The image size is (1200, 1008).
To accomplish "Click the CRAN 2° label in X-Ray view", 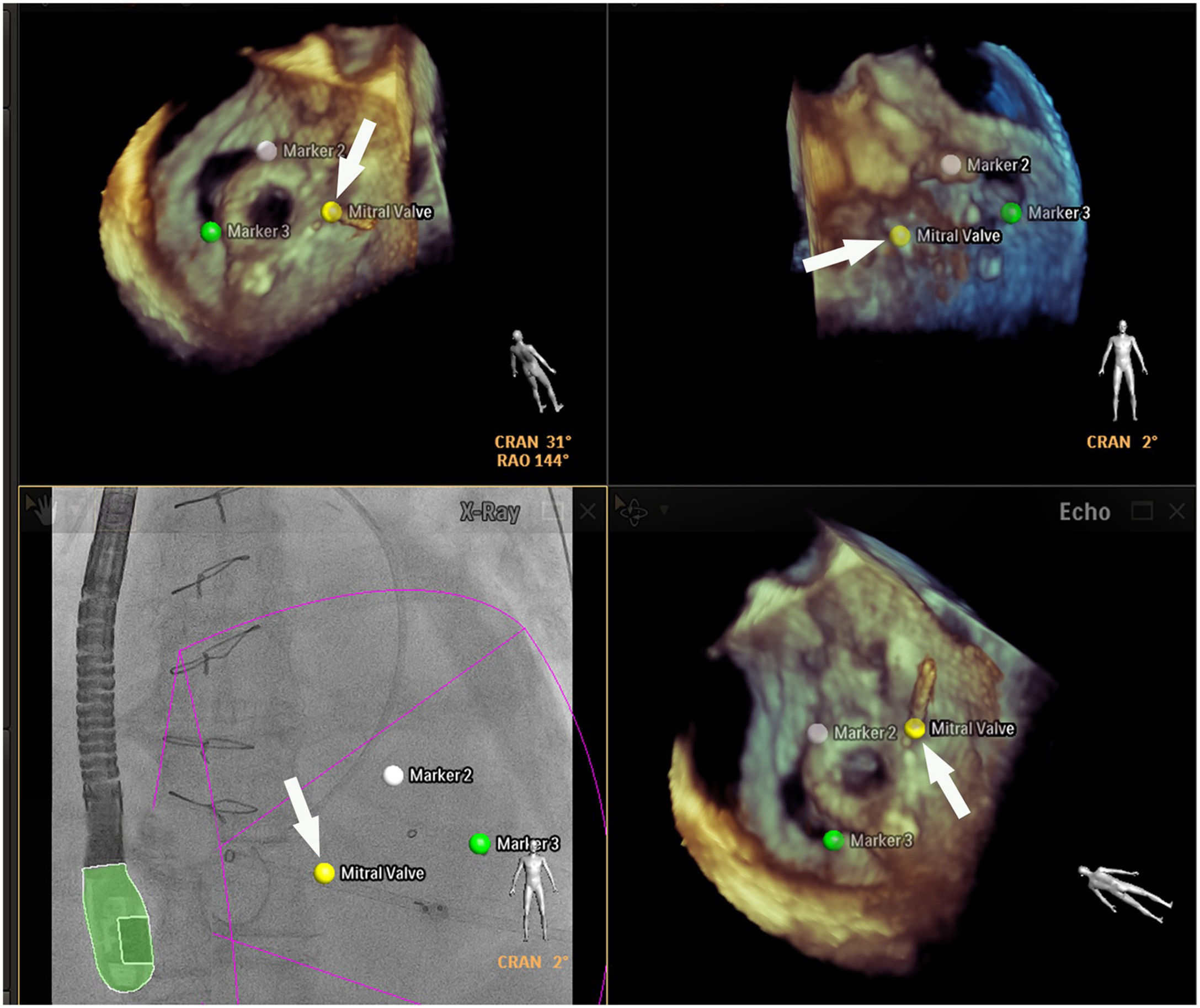I will tap(532, 962).
